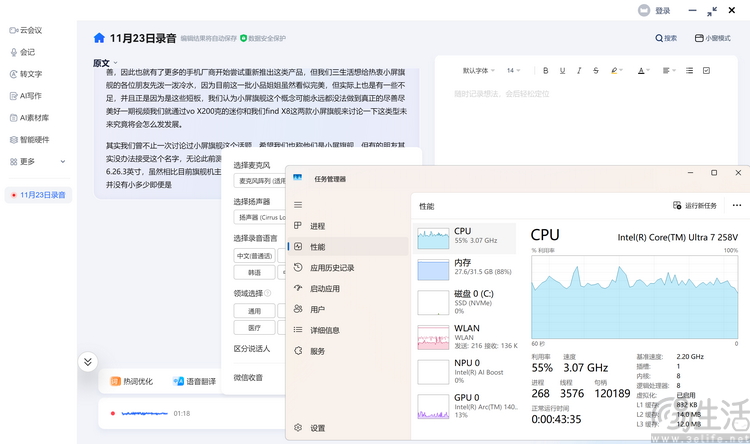Toggle bold formatting in notes toolbar
Image resolution: width=750 pixels, height=444 pixels.
545,71
